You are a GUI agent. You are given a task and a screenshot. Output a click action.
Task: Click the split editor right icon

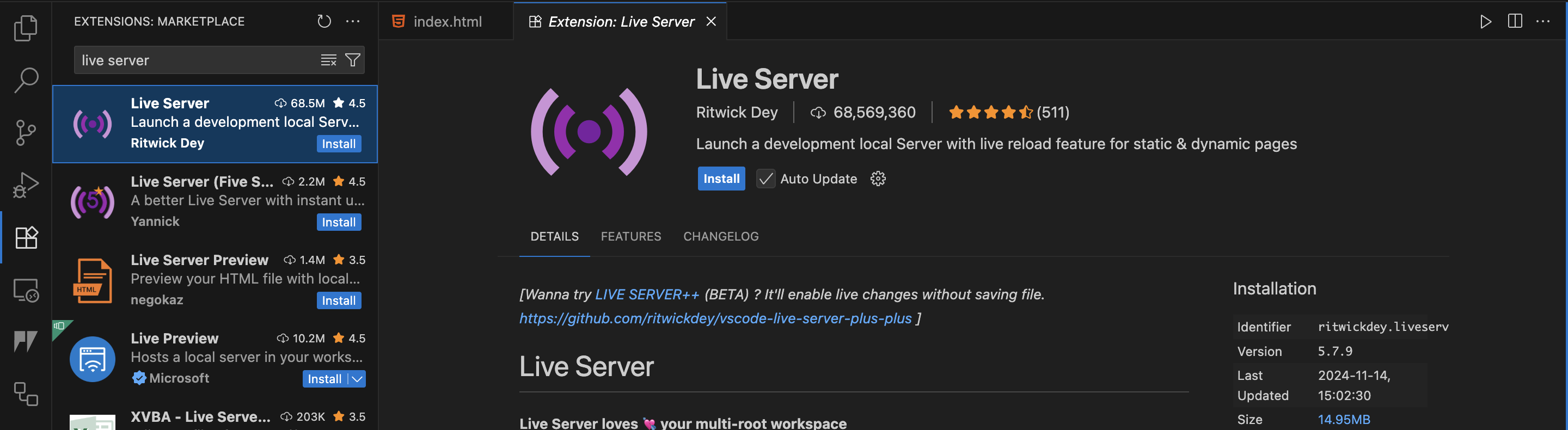tap(1515, 21)
